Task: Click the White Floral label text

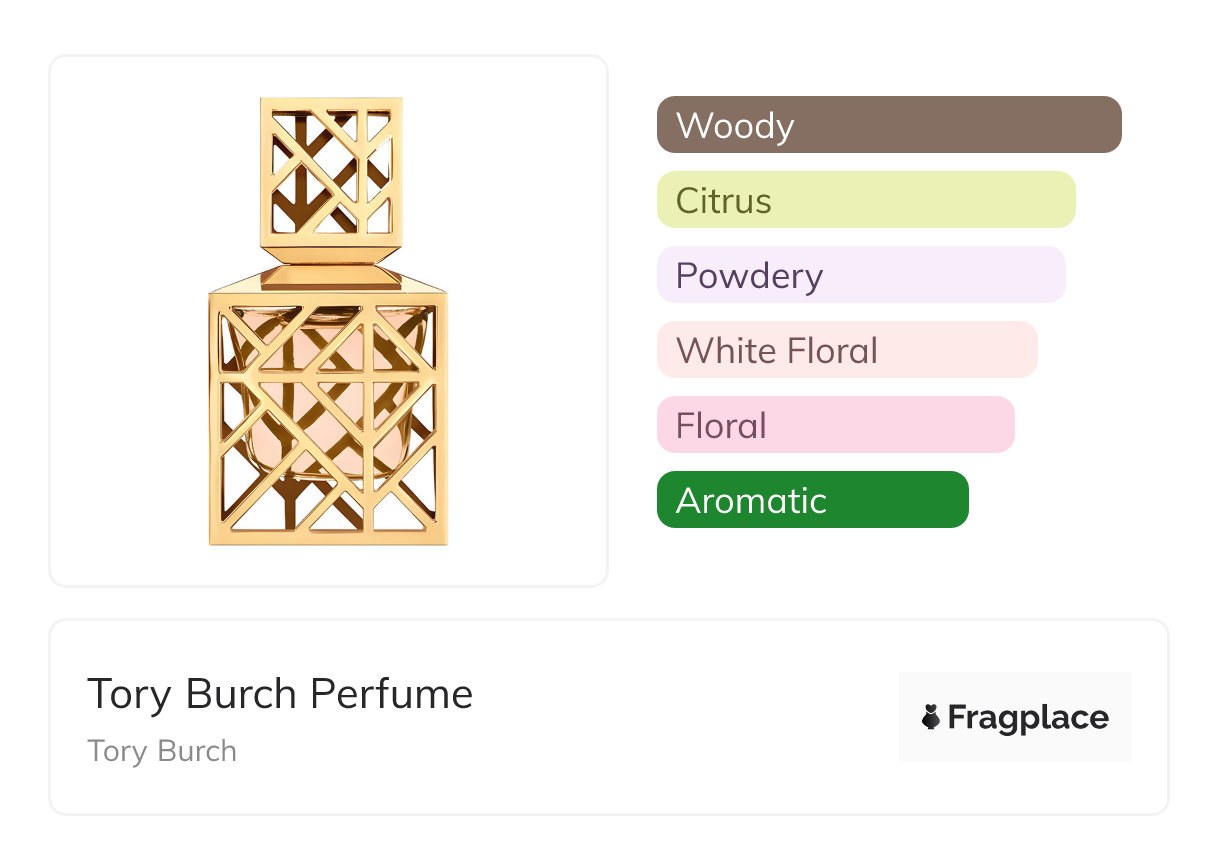Action: [x=777, y=351]
